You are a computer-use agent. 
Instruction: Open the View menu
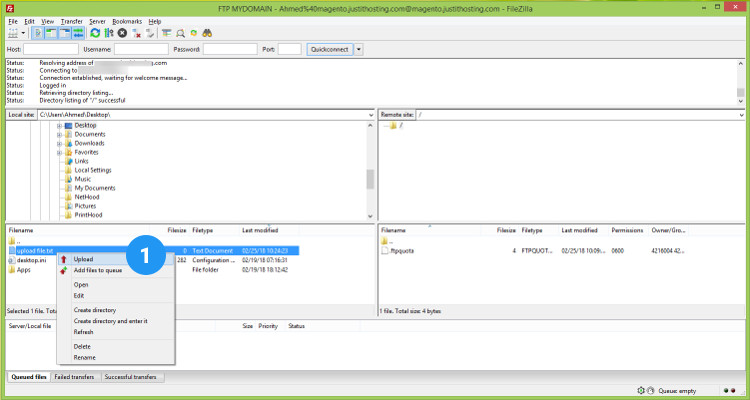point(47,22)
